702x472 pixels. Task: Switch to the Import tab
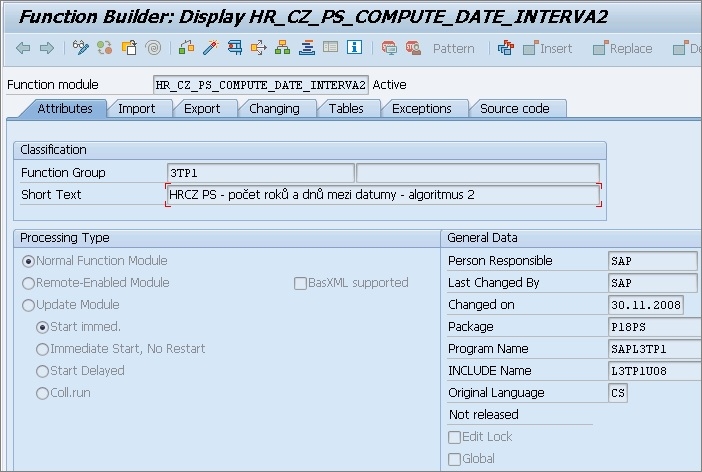point(137,109)
